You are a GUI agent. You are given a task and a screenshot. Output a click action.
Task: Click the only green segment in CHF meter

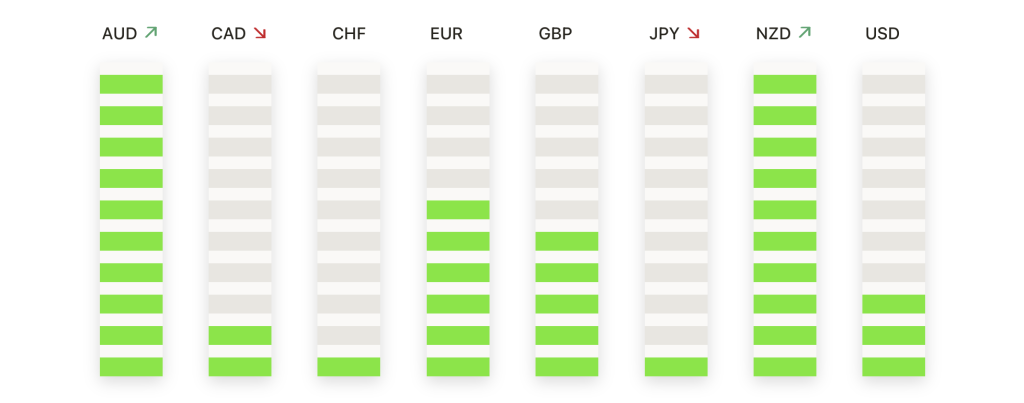(x=349, y=366)
